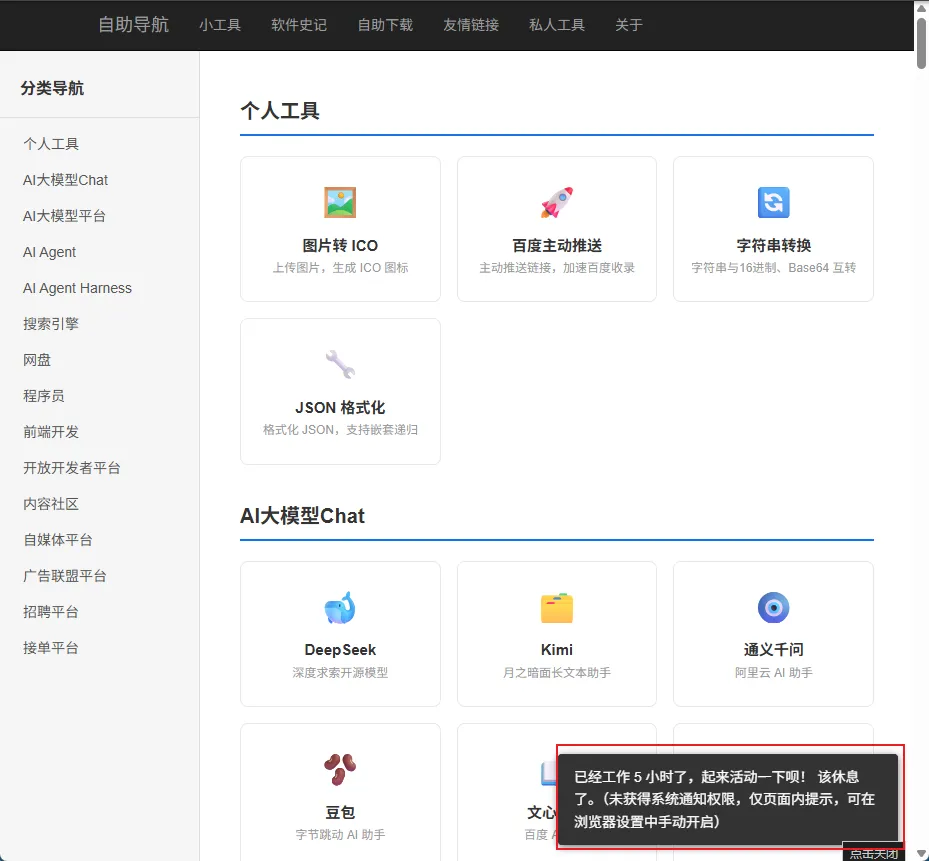929x861 pixels.
Task: Click the 深度求索开源模型 description
Action: 340,673
